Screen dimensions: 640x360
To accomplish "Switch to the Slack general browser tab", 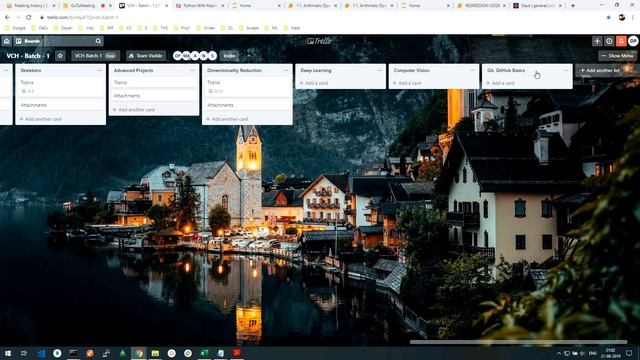I will 538,6.
